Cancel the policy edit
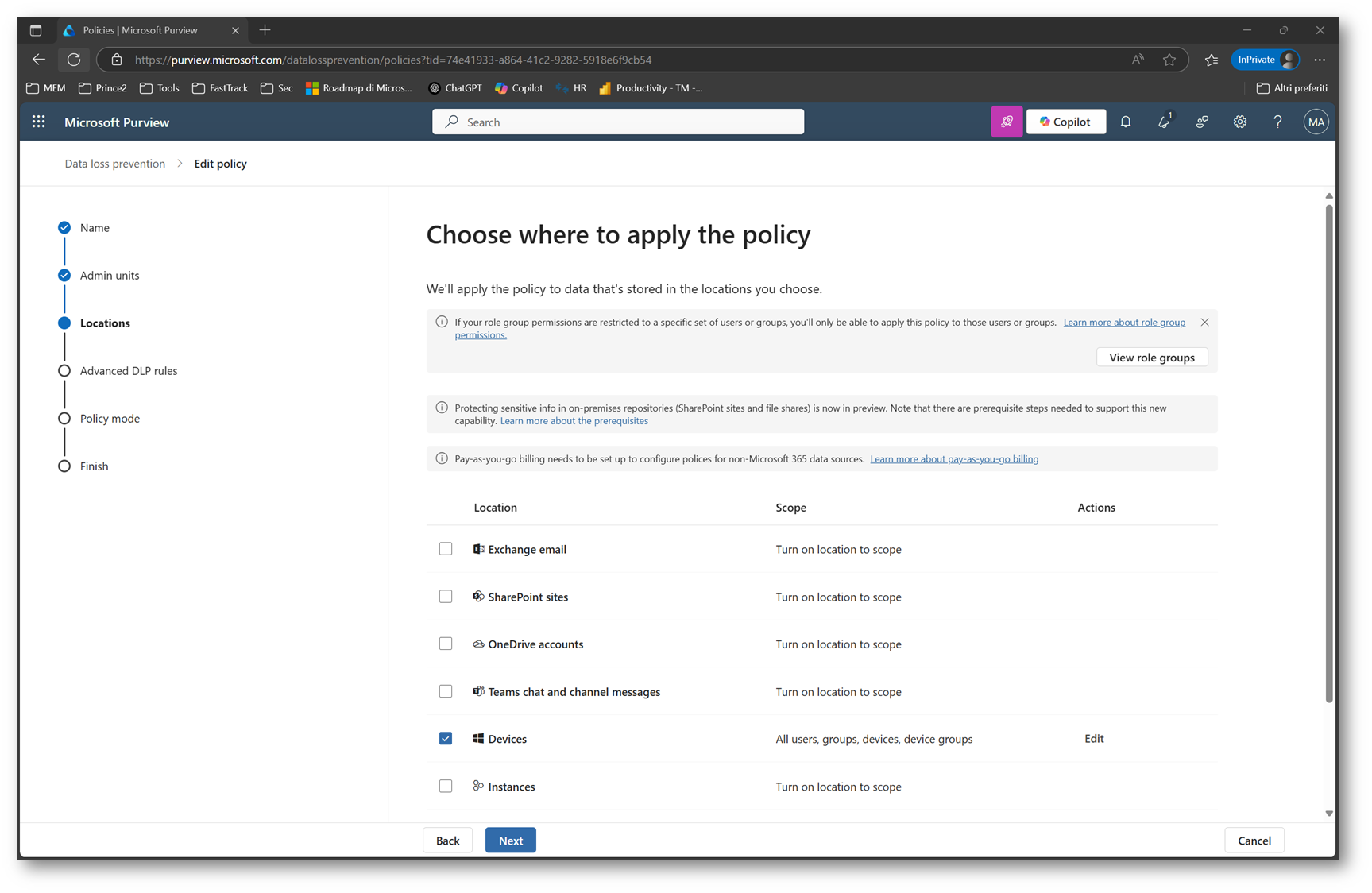Viewport: 1372px width, 893px height. coord(1254,841)
